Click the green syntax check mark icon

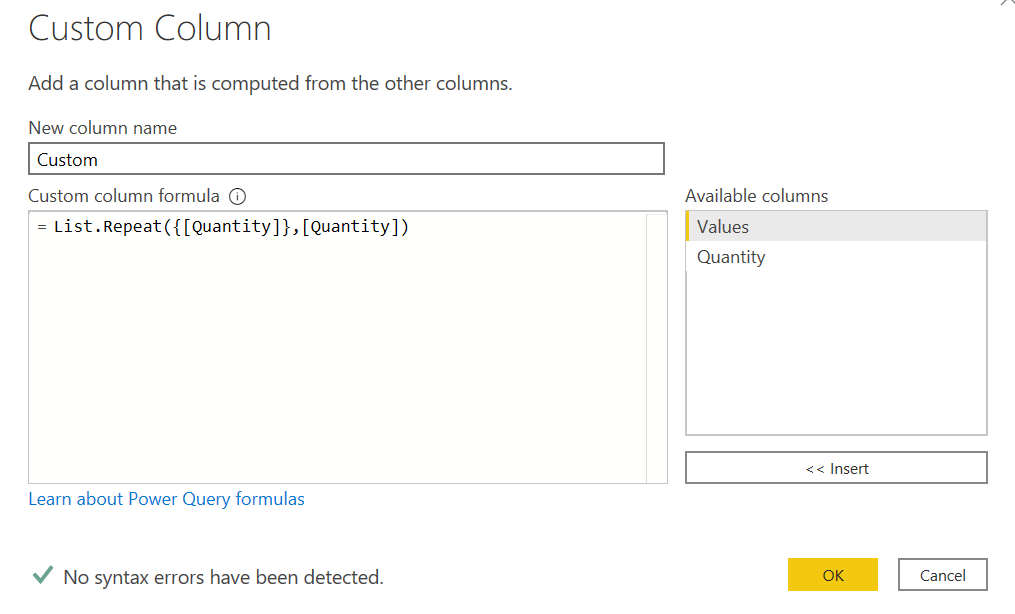43,575
